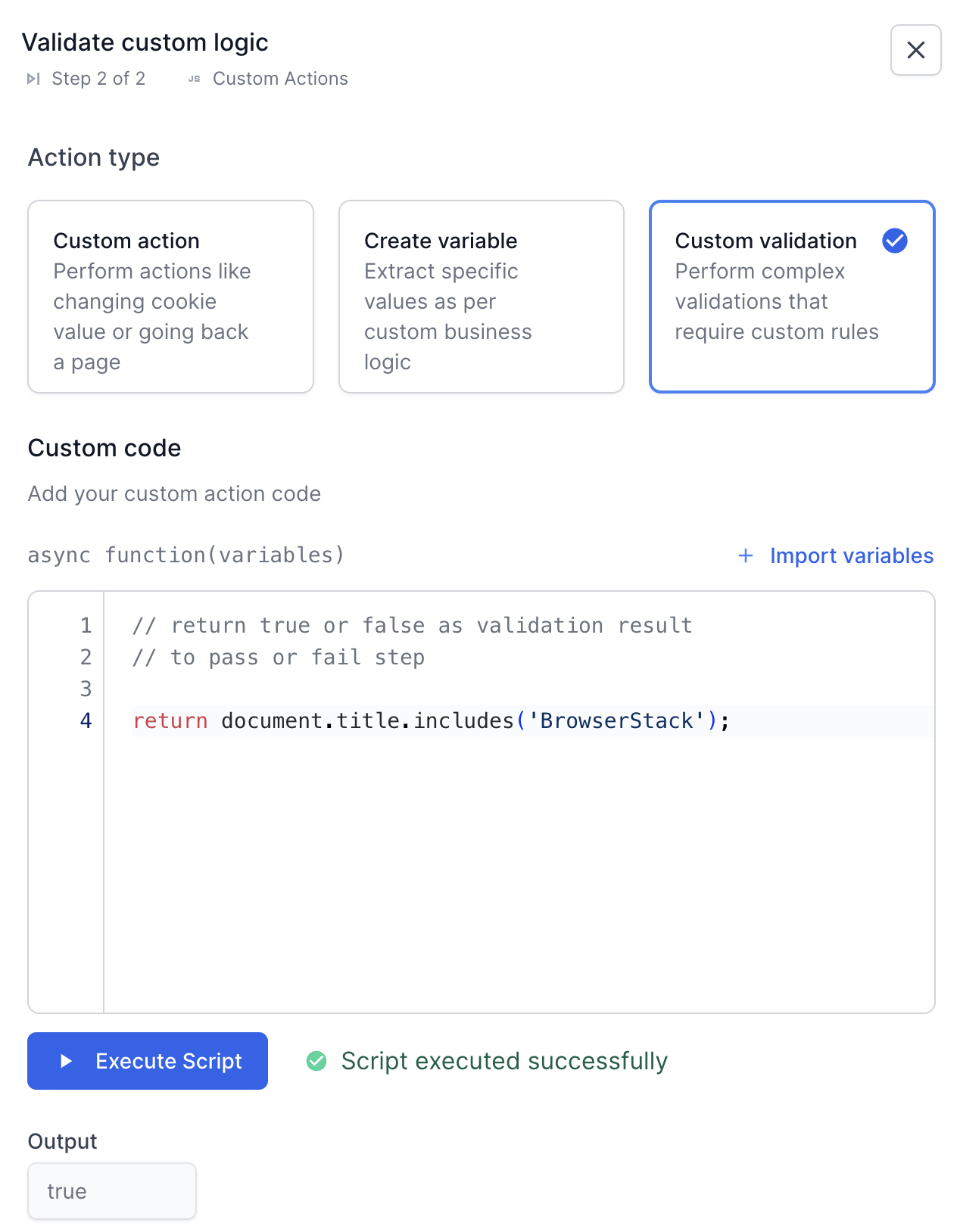This screenshot has height=1232, width=960.
Task: Place cursor on empty line 3
Action: 454,689
